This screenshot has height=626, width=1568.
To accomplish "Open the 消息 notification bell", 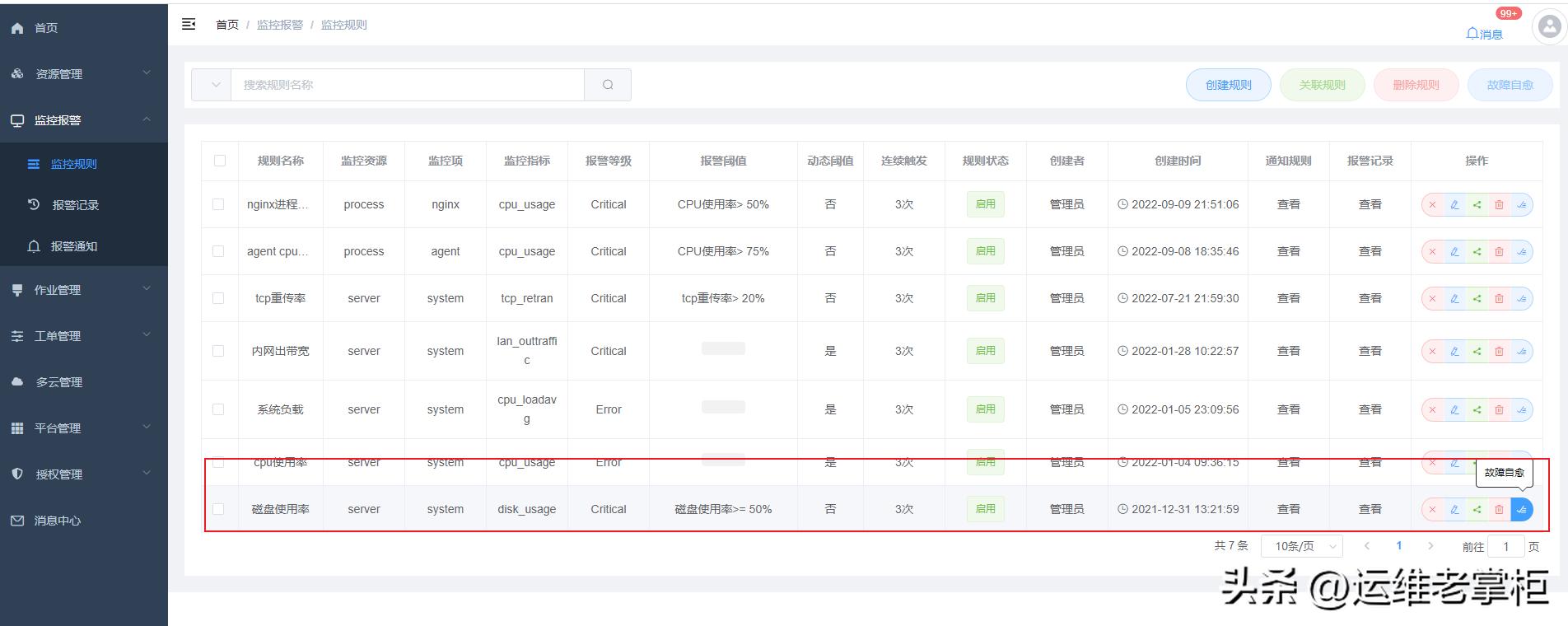I will coord(1484,34).
